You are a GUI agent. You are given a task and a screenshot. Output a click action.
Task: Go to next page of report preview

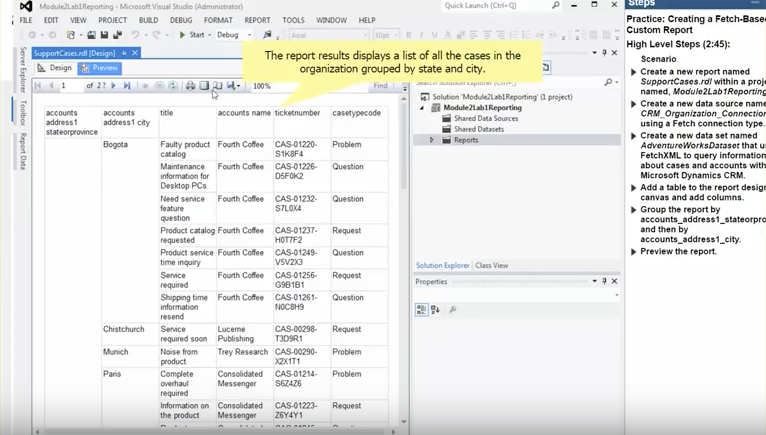(x=113, y=86)
